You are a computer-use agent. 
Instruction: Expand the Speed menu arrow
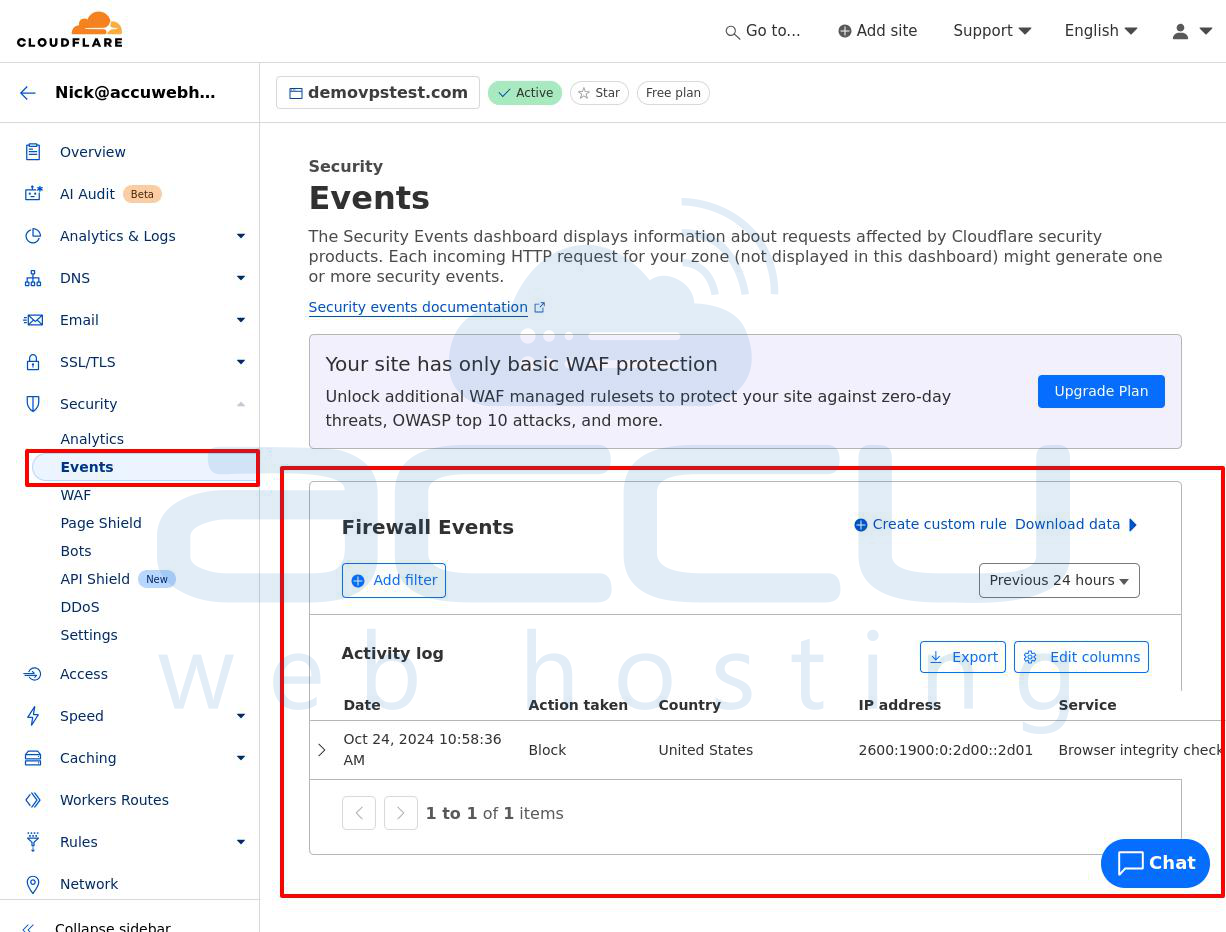(x=241, y=716)
